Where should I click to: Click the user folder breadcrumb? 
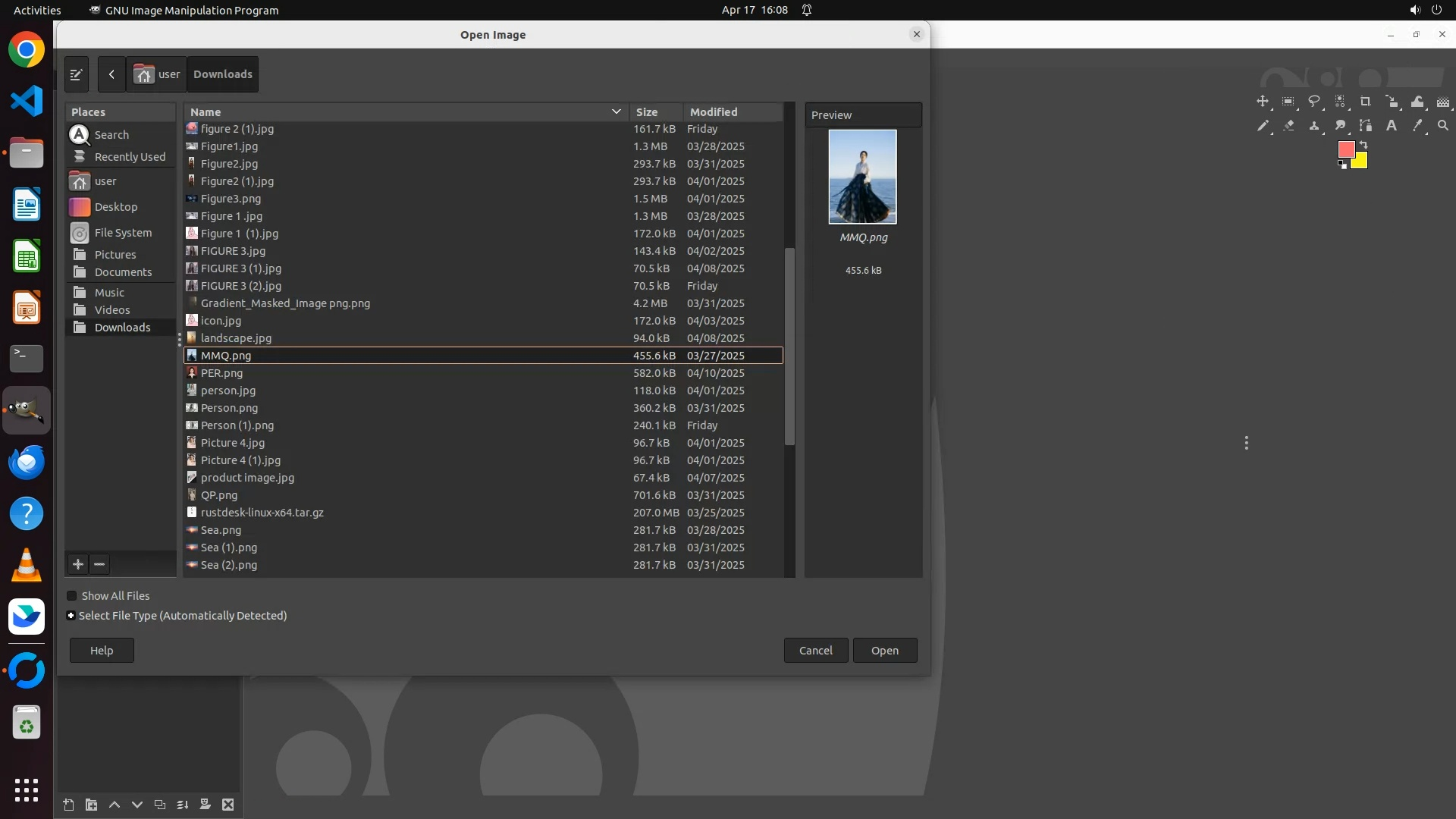[x=157, y=74]
